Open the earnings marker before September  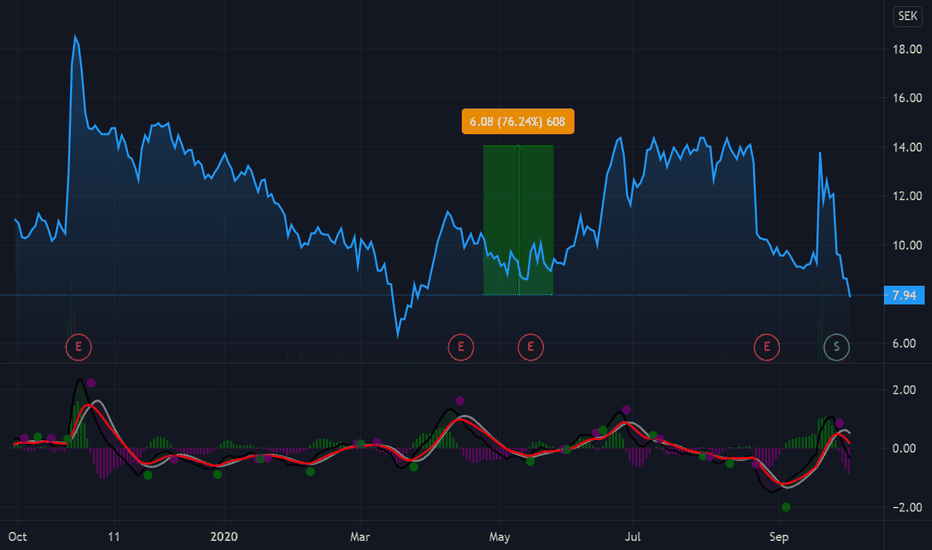(767, 347)
